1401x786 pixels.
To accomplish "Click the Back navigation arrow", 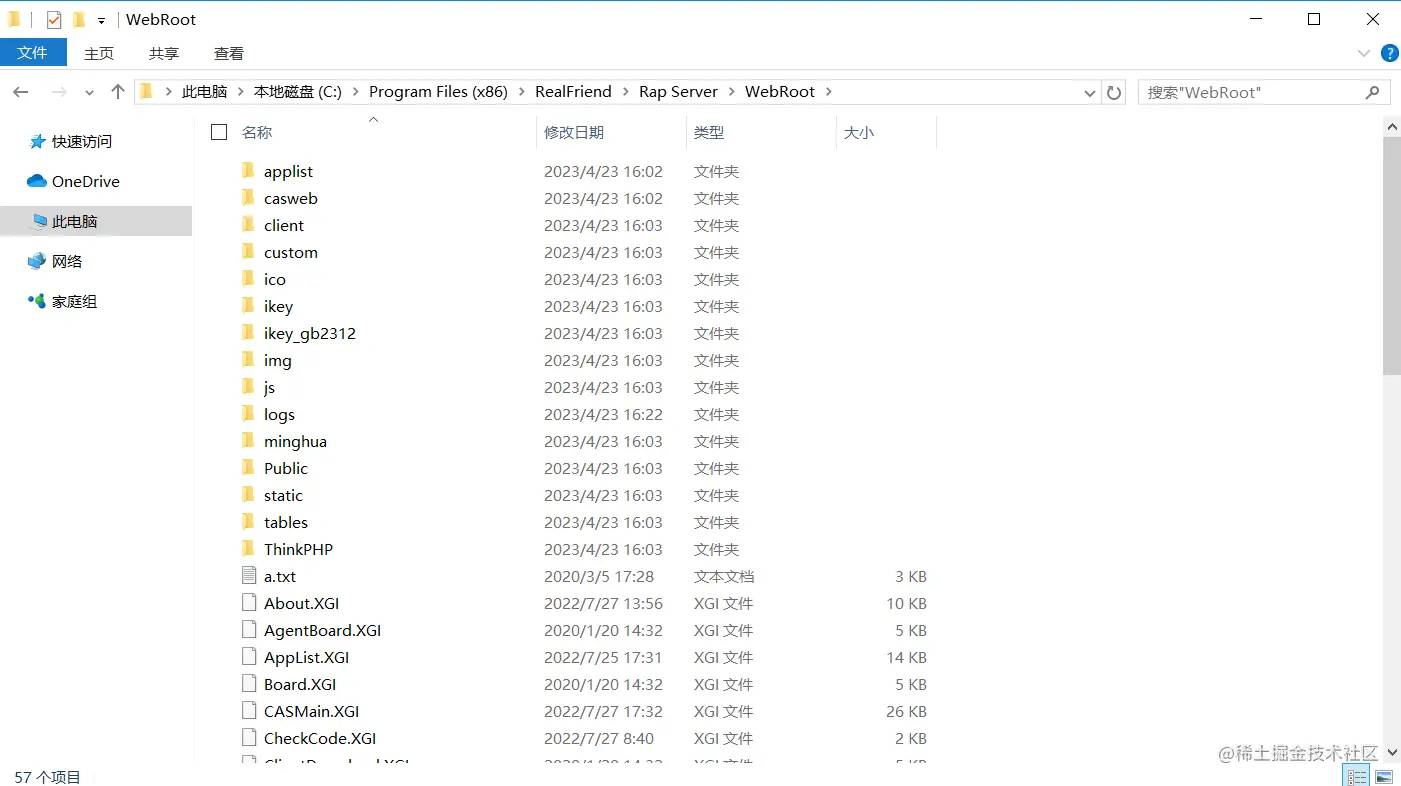I will (21, 92).
